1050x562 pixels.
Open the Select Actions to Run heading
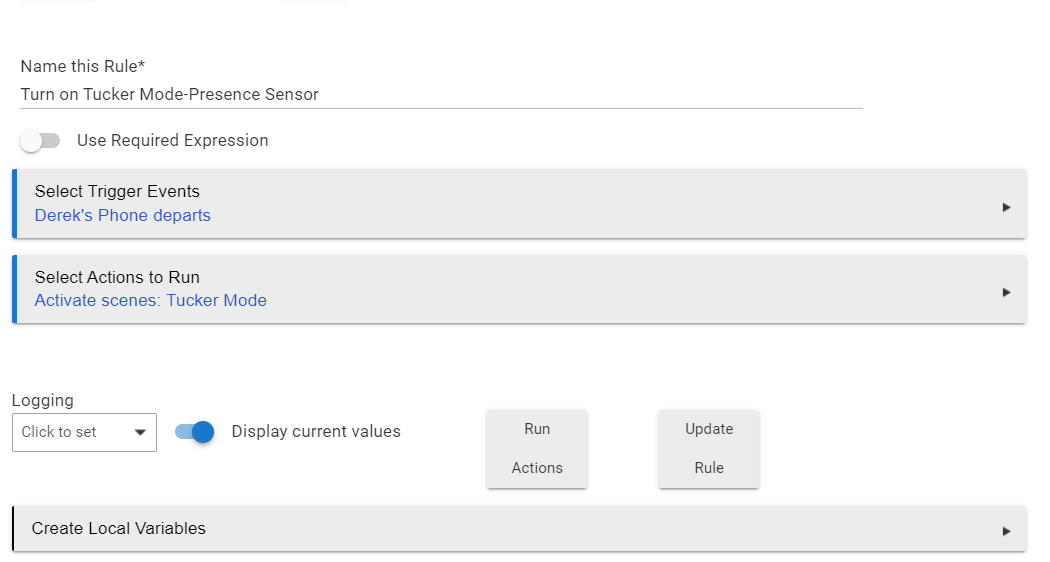click(117, 277)
